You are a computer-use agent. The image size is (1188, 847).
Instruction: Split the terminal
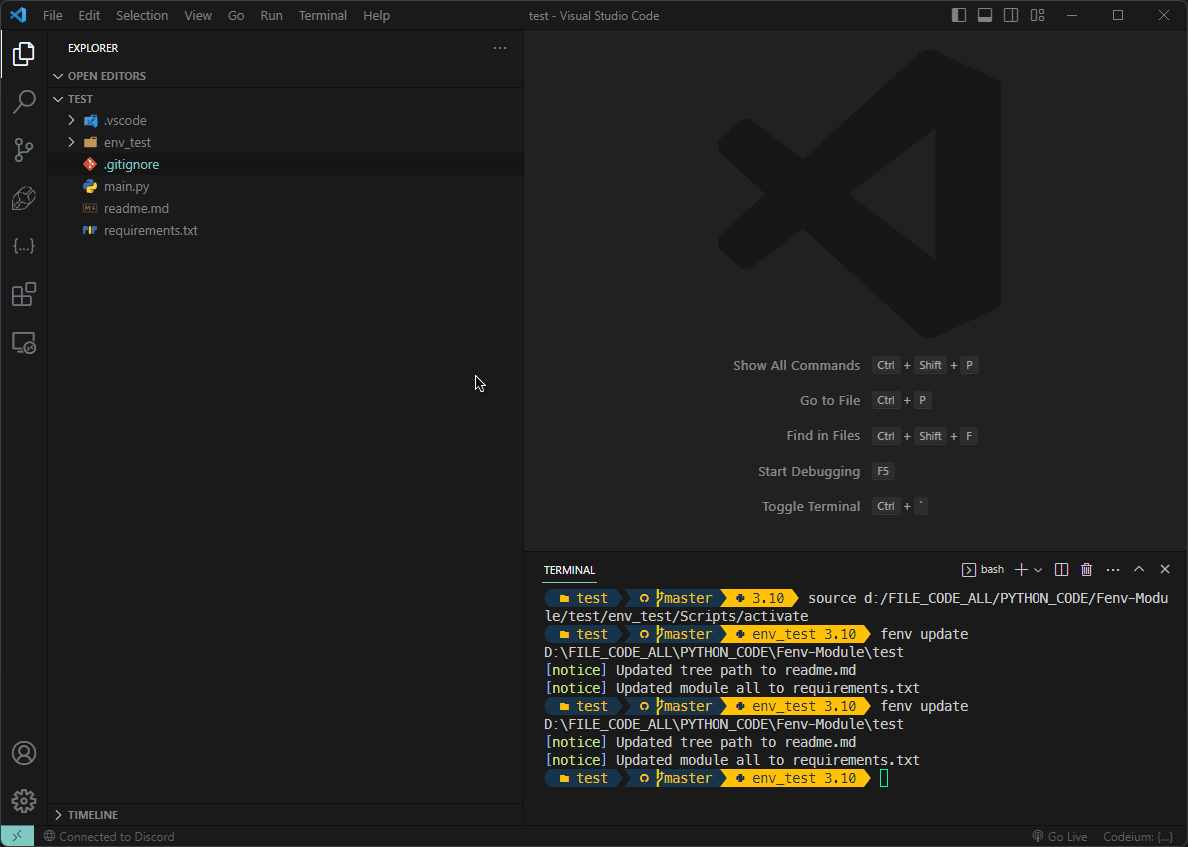pos(1061,570)
